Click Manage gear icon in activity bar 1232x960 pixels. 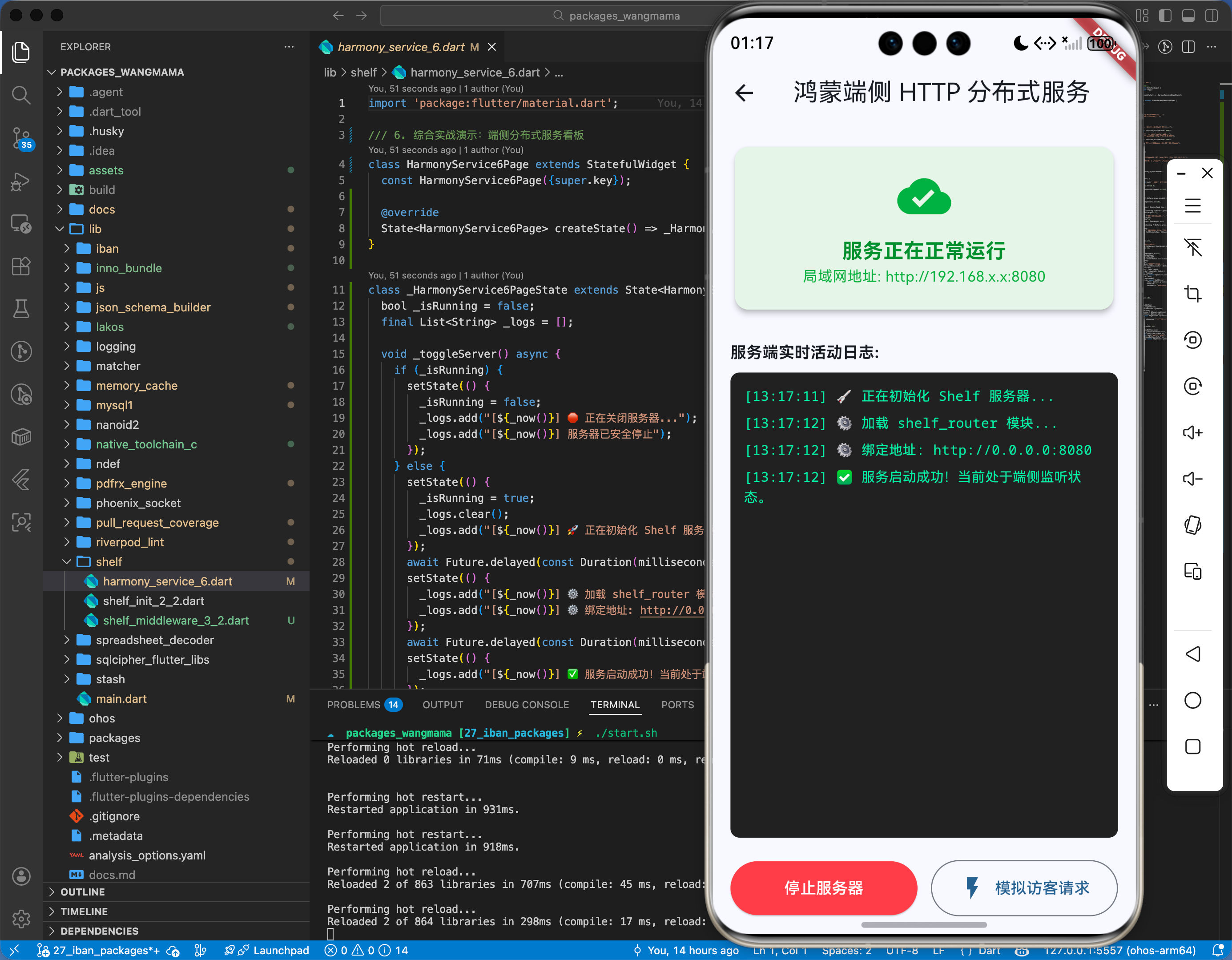(x=21, y=918)
